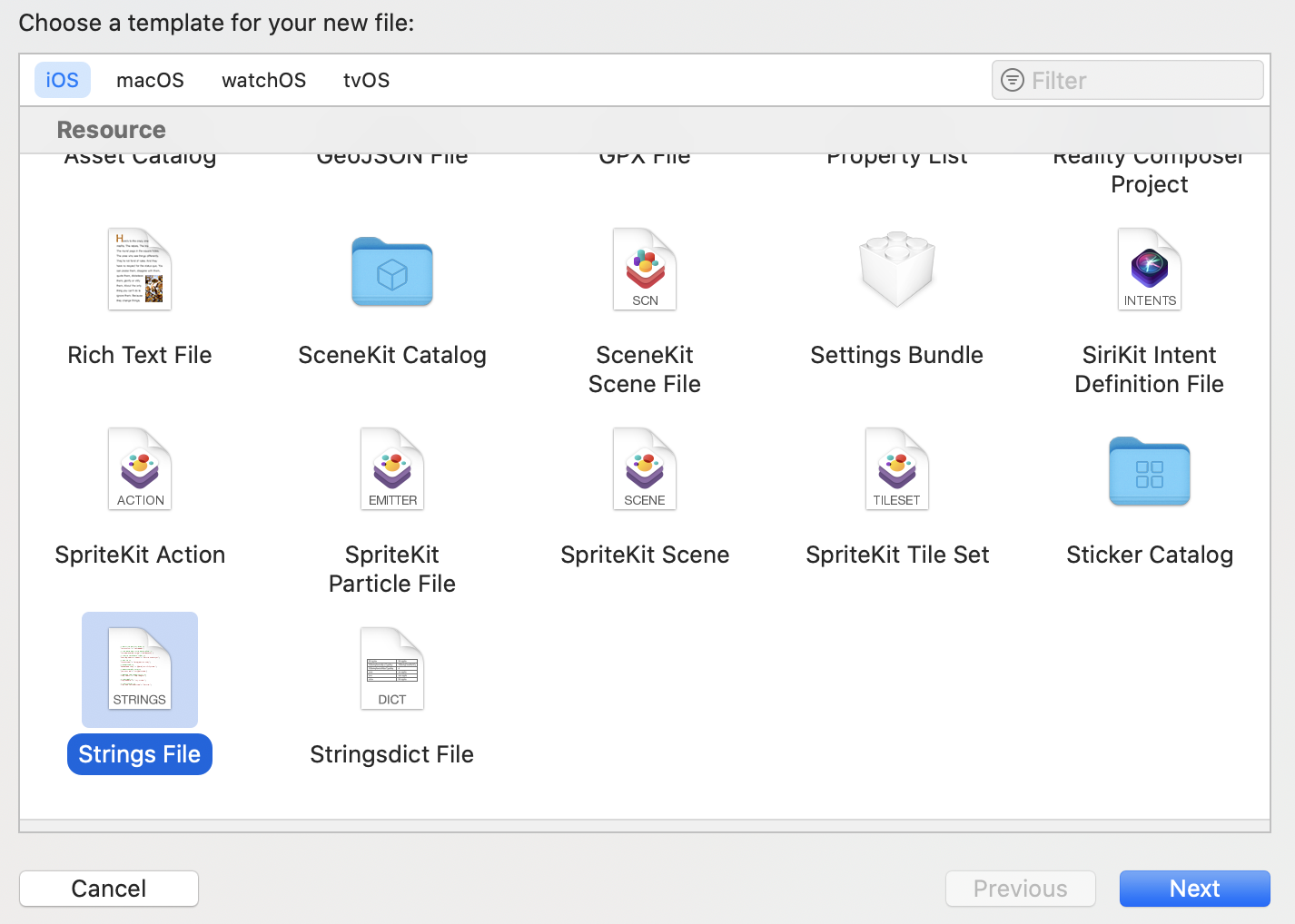Click the Reality Composer Project label
The width and height of the screenshot is (1295, 924).
[x=1150, y=171]
